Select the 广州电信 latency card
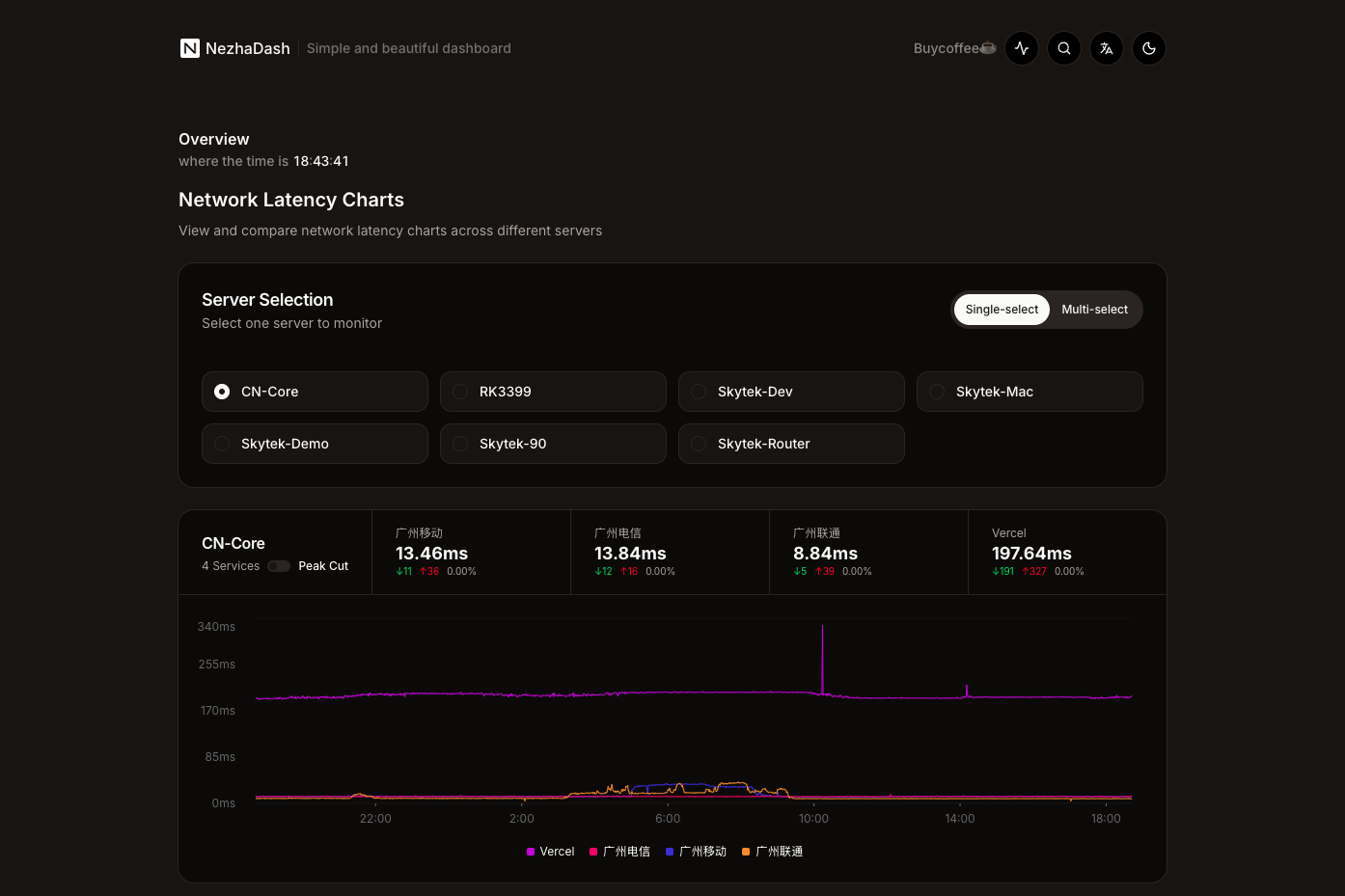Viewport: 1345px width, 896px height. (670, 553)
